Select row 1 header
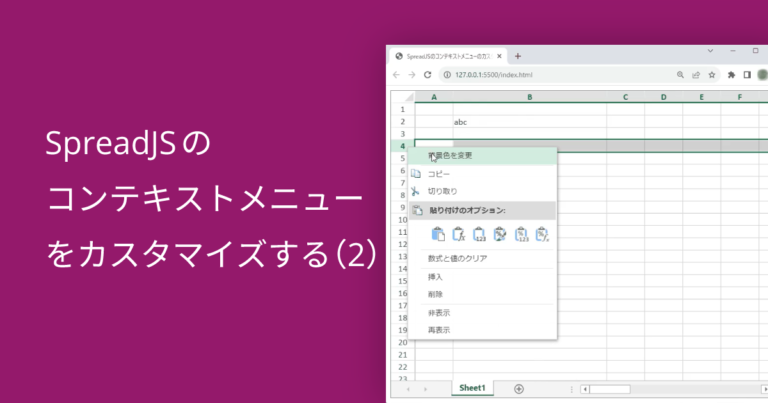 pyautogui.click(x=403, y=109)
